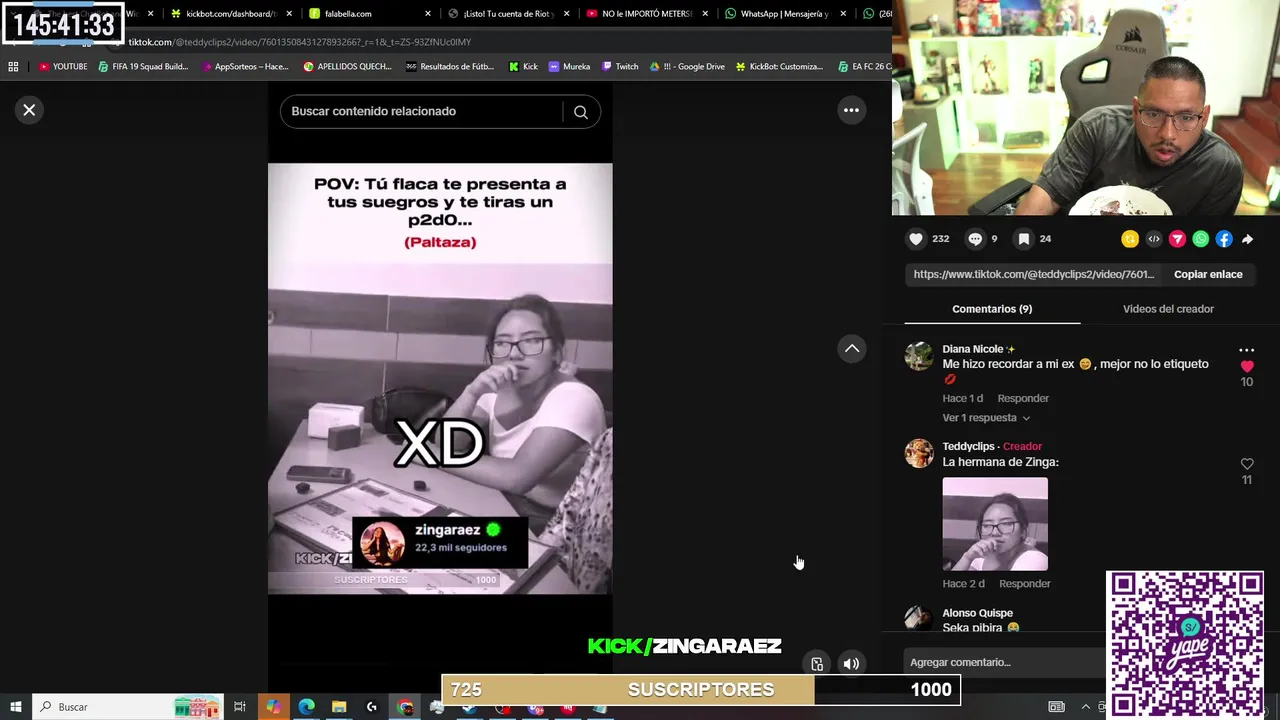Open YOUTUBE bookmark
Image resolution: width=1280 pixels, height=720 pixels.
click(x=63, y=67)
